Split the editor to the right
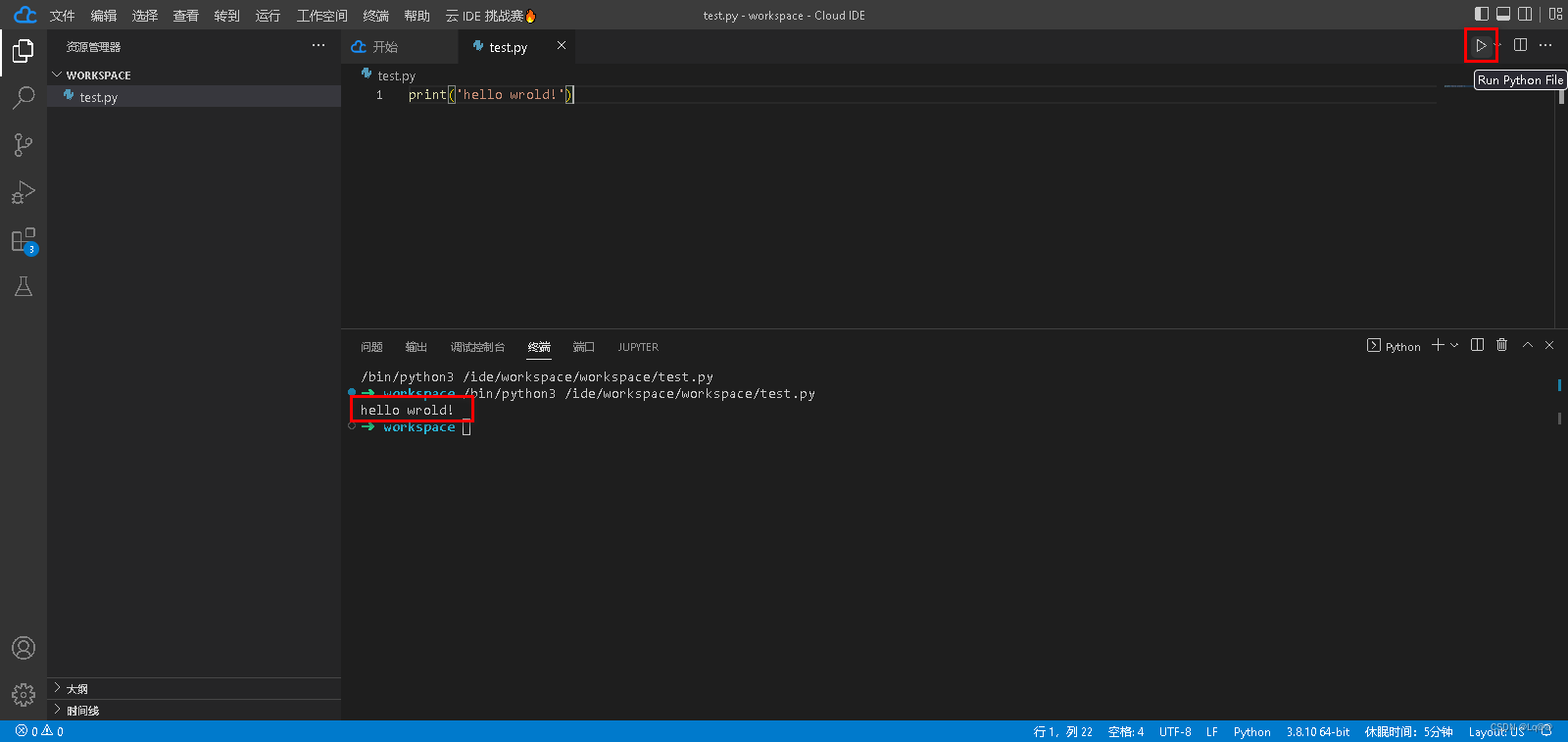The width and height of the screenshot is (1568, 742). [1520, 44]
